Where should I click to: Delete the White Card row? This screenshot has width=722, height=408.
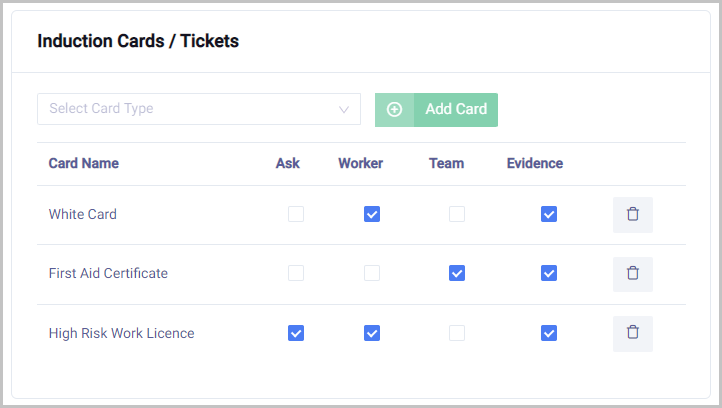pos(632,214)
